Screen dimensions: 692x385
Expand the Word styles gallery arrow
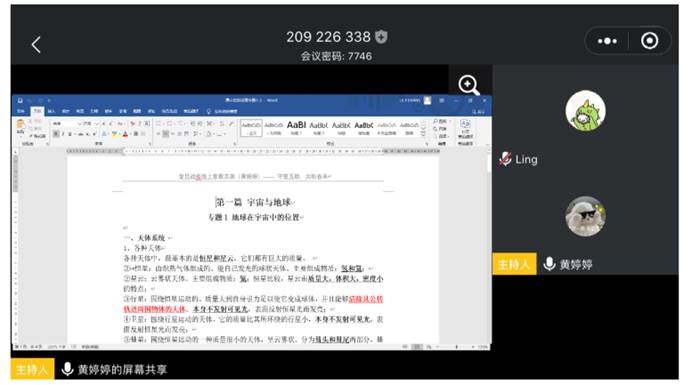click(x=423, y=133)
